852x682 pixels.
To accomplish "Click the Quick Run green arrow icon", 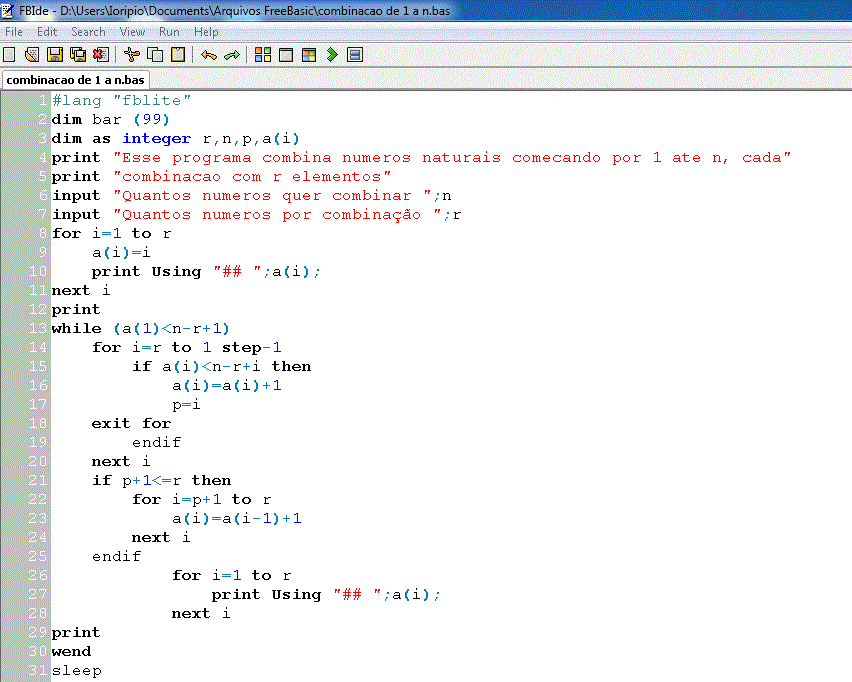I will point(332,54).
